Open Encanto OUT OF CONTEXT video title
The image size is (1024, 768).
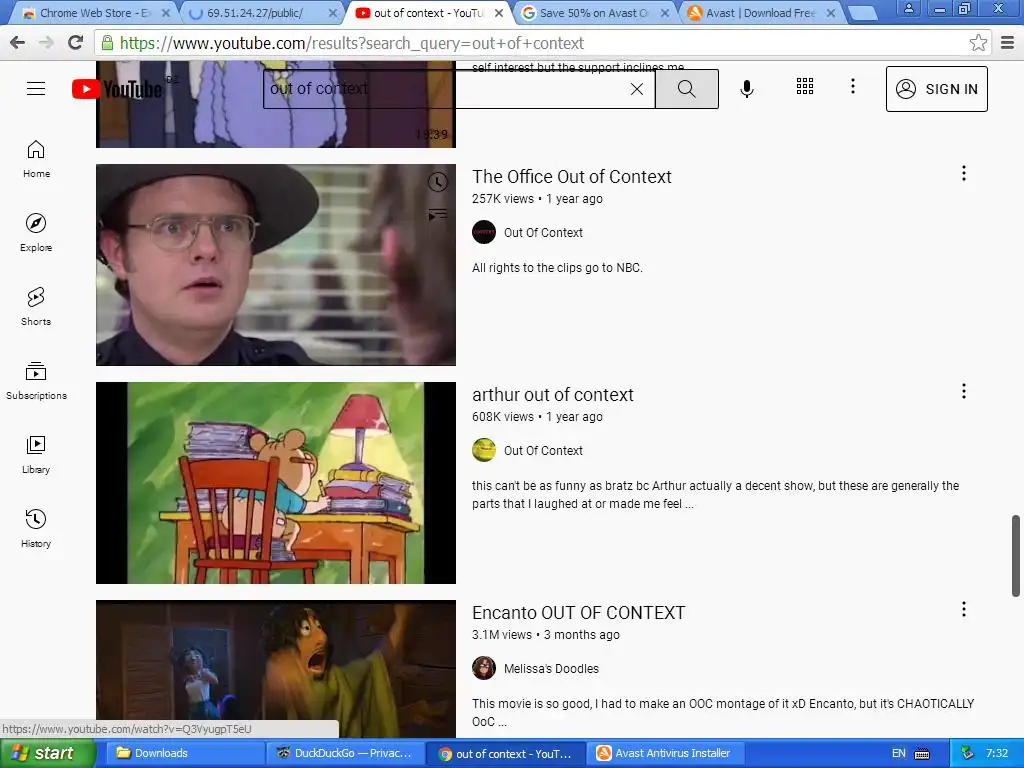[579, 613]
